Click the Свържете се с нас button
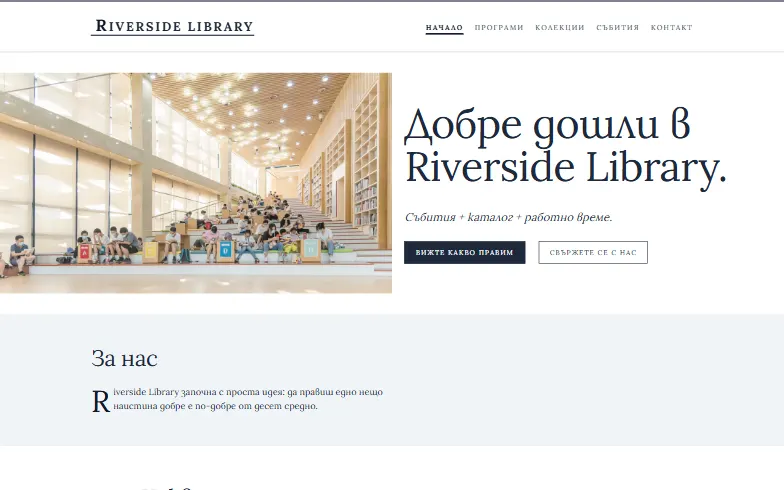Viewport: 784px width, 490px height. [592, 252]
